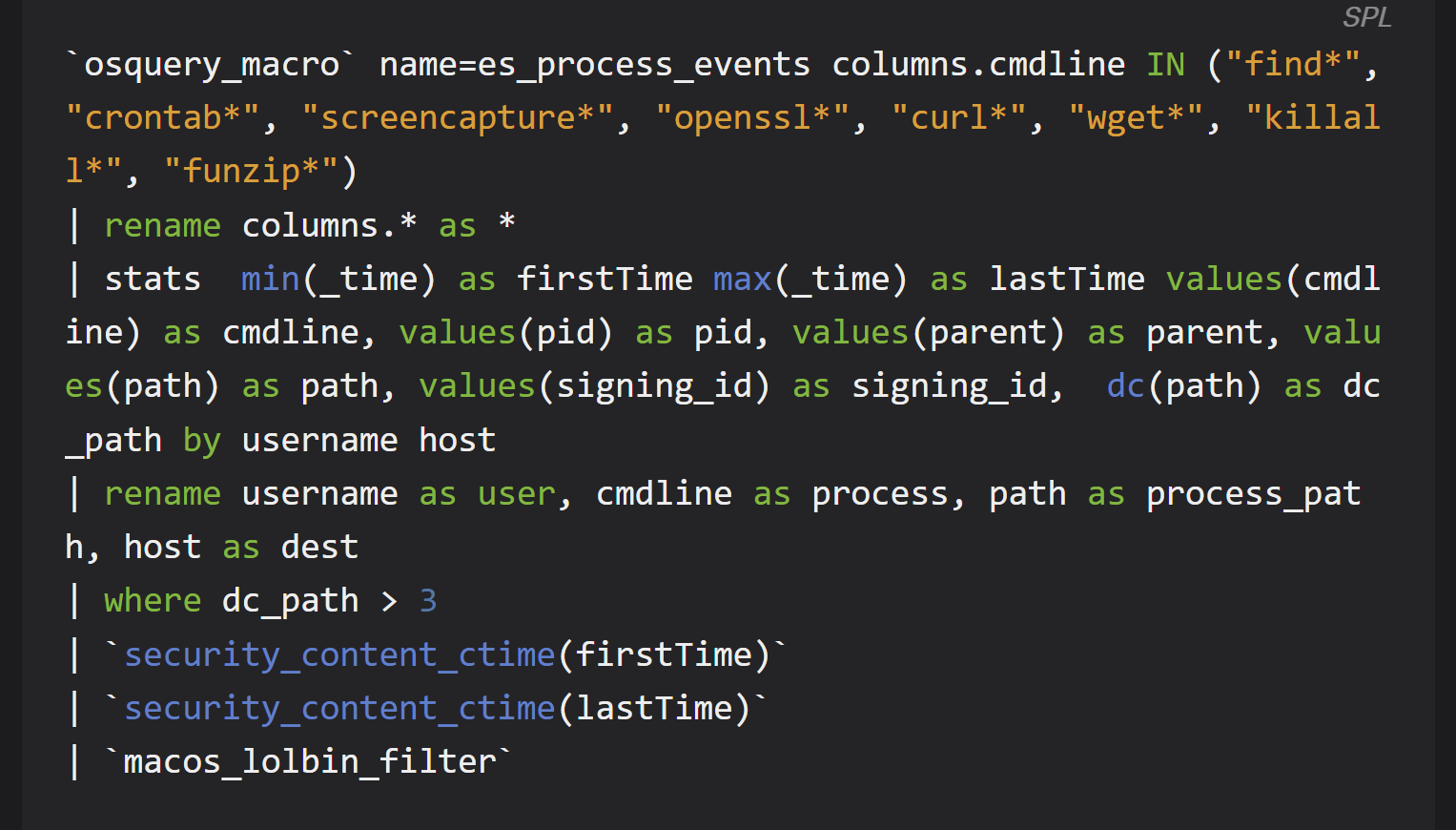The width and height of the screenshot is (1456, 830).
Task: Click rename keyword before username as user
Action: (162, 494)
